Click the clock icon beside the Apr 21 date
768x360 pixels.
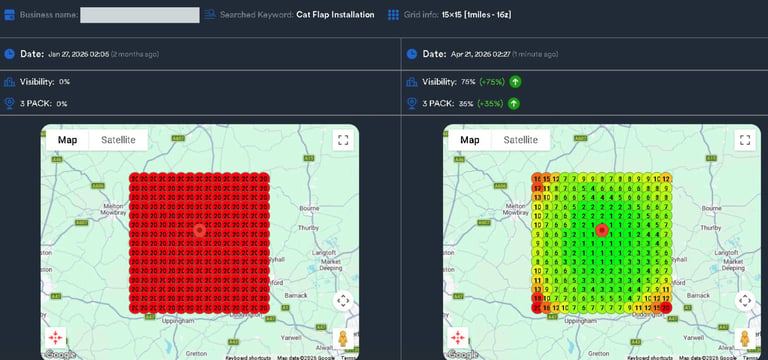point(412,54)
